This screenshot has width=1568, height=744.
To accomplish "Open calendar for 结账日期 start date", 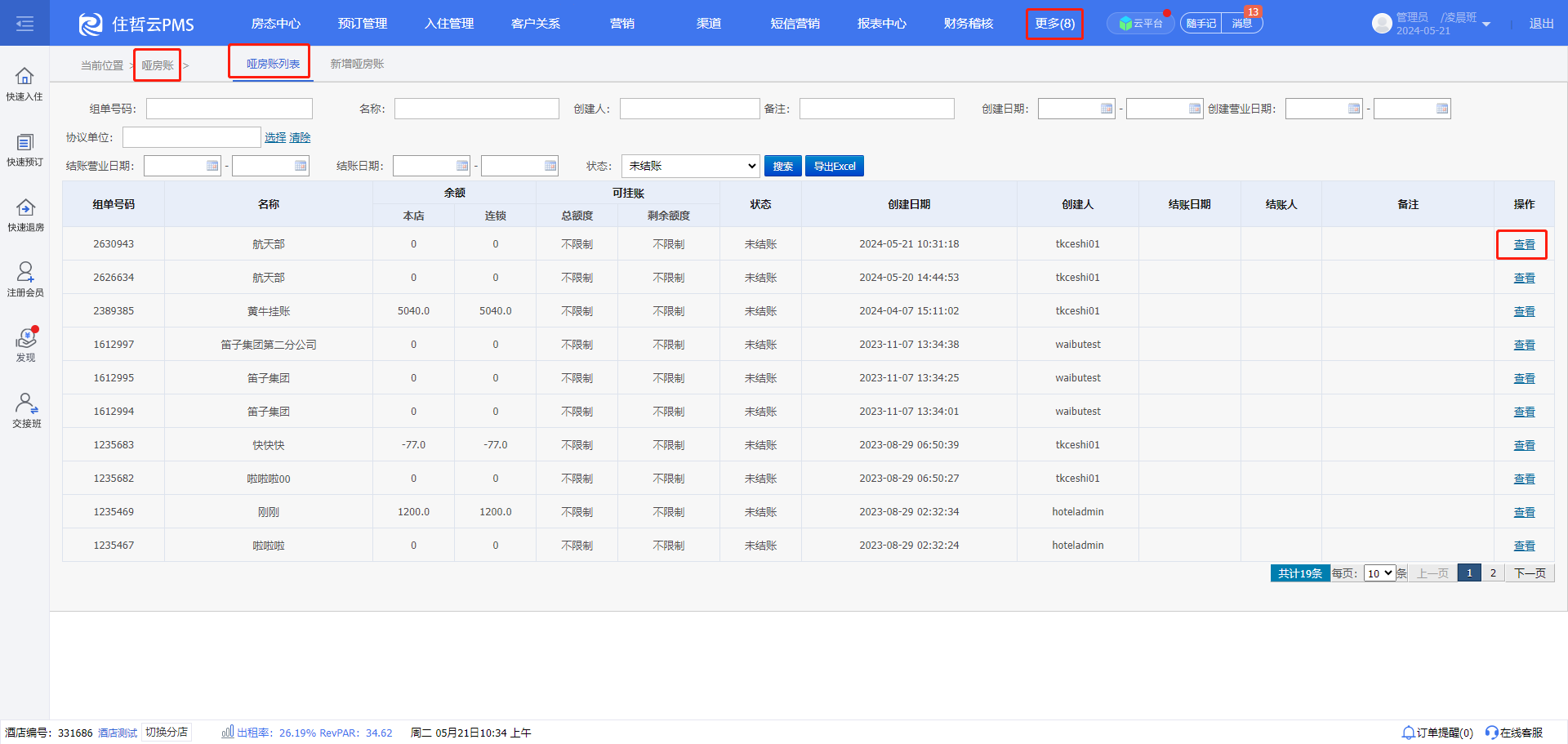I will click(462, 166).
